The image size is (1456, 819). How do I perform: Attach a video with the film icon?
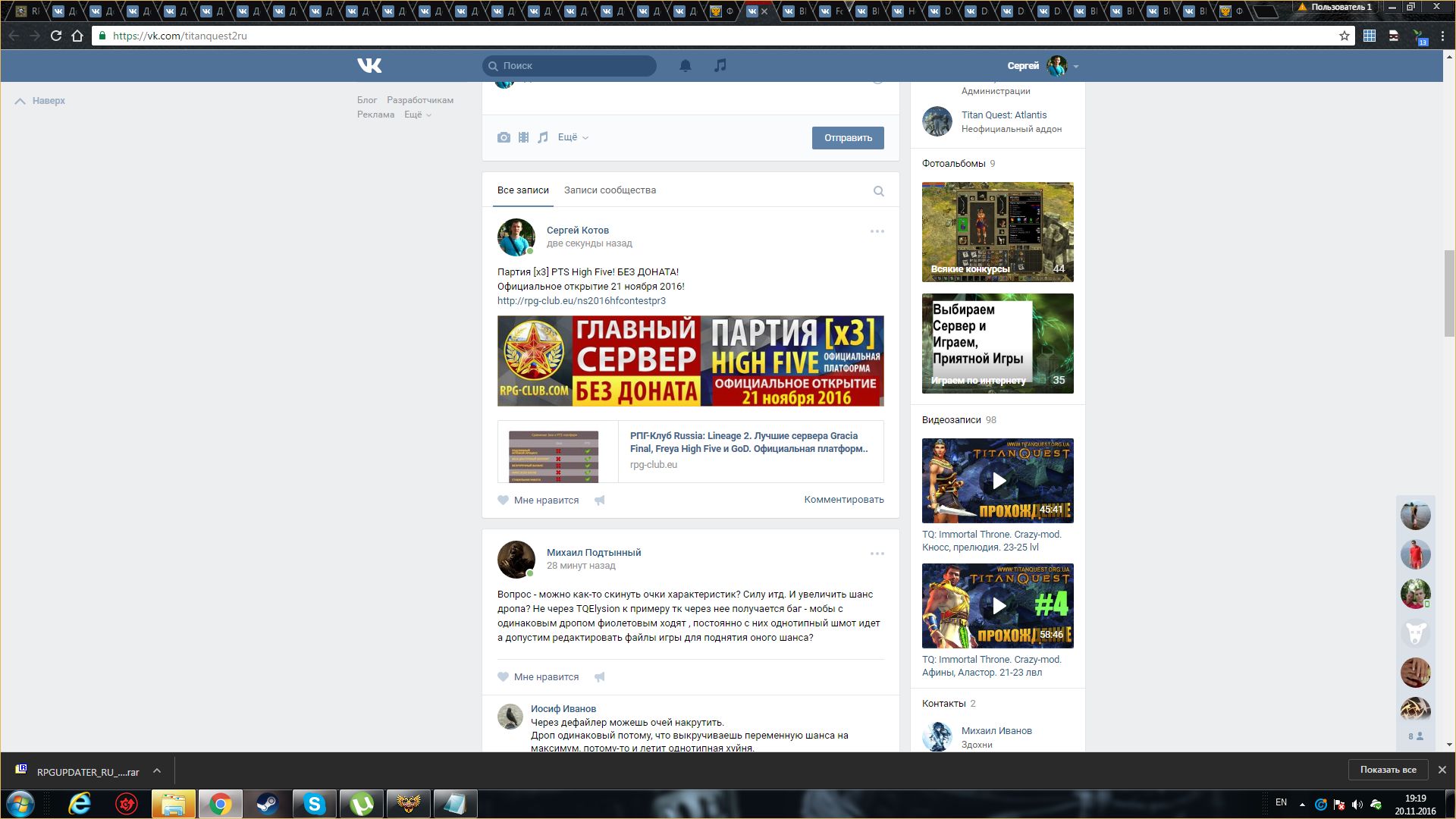click(523, 137)
